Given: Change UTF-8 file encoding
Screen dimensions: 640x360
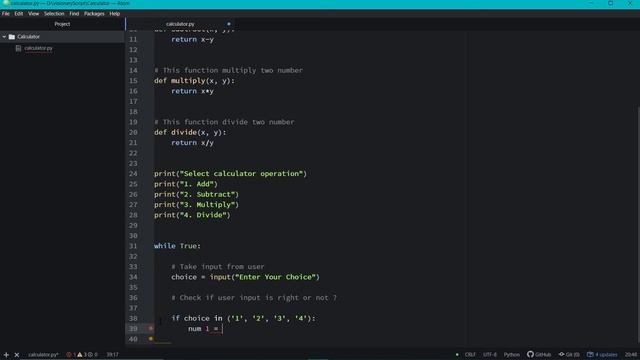Looking at the screenshot, I should tap(490, 355).
